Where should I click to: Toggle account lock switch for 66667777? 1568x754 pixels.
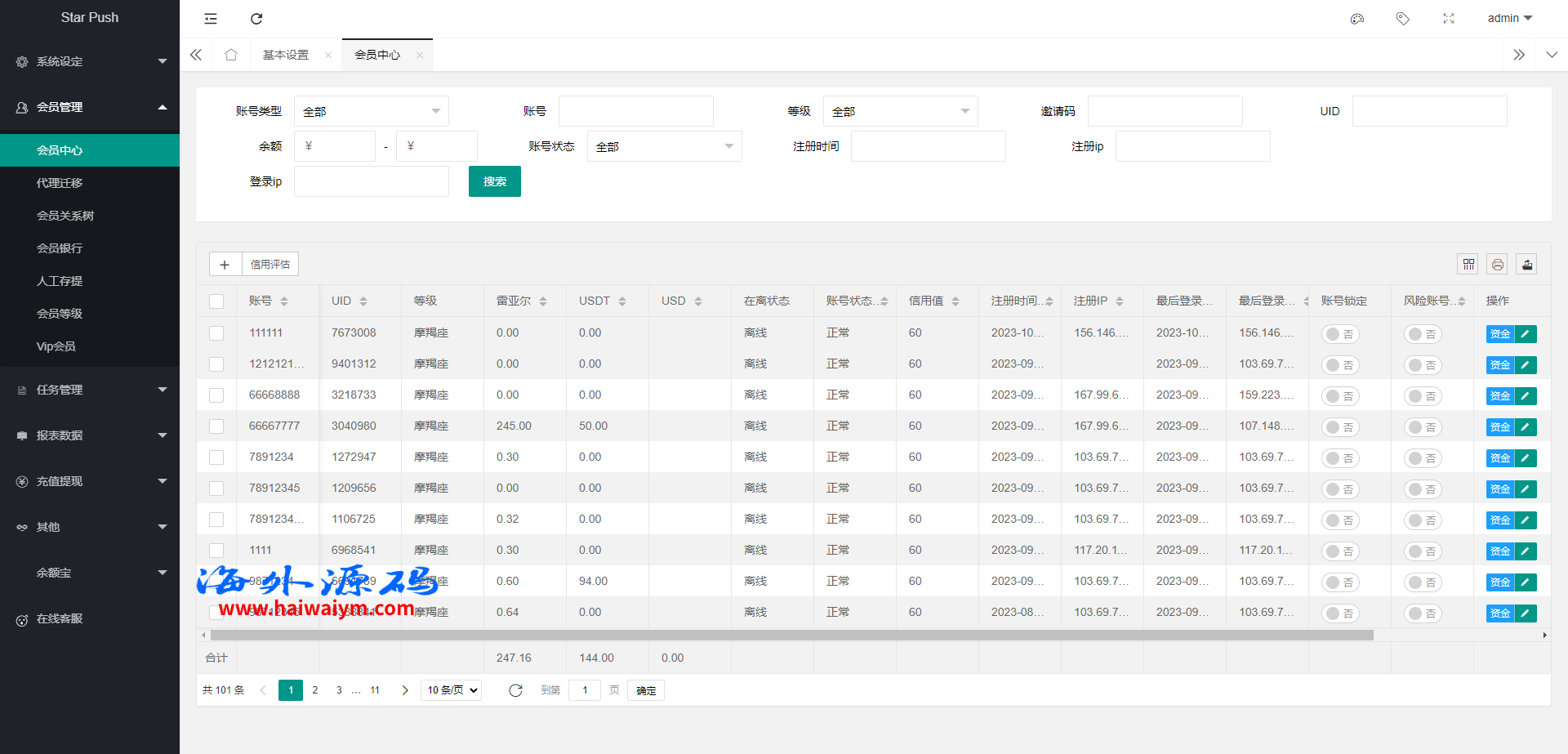tap(1339, 427)
